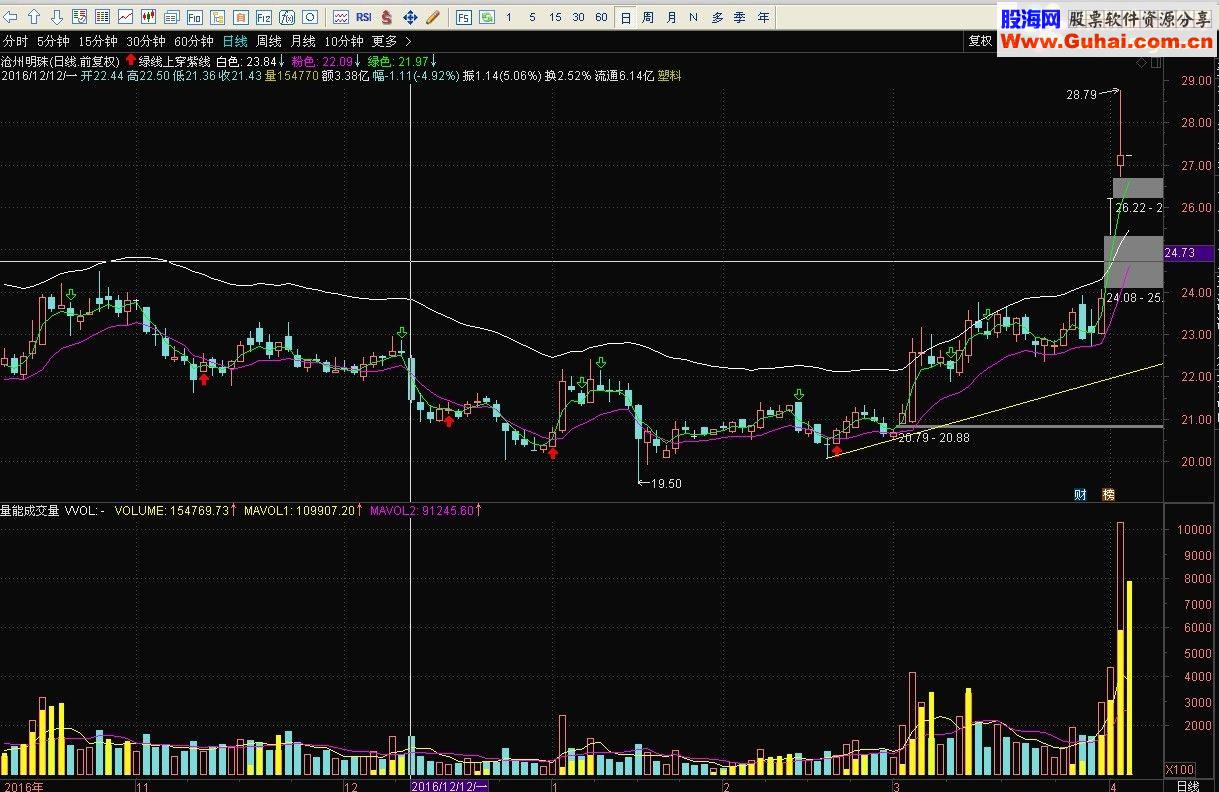This screenshot has height=792, width=1219.
Task: Toggle the 多 multi-period button
Action: [x=717, y=17]
